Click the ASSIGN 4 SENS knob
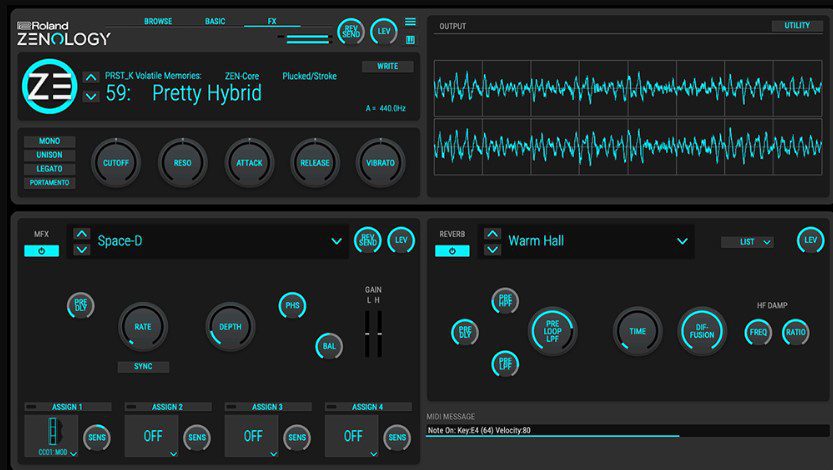 pyautogui.click(x=397, y=438)
